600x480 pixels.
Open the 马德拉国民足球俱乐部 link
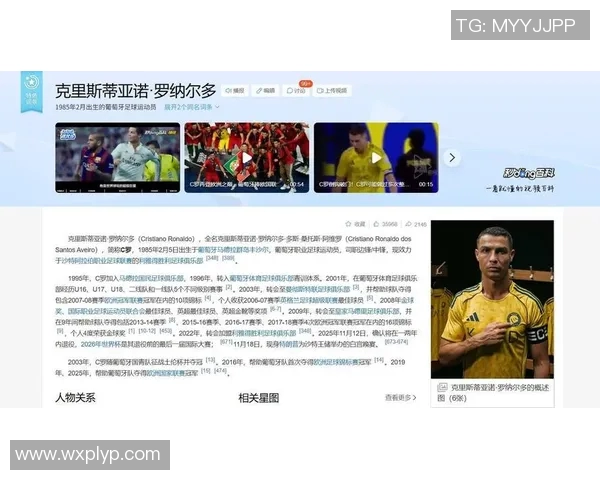[152, 278]
